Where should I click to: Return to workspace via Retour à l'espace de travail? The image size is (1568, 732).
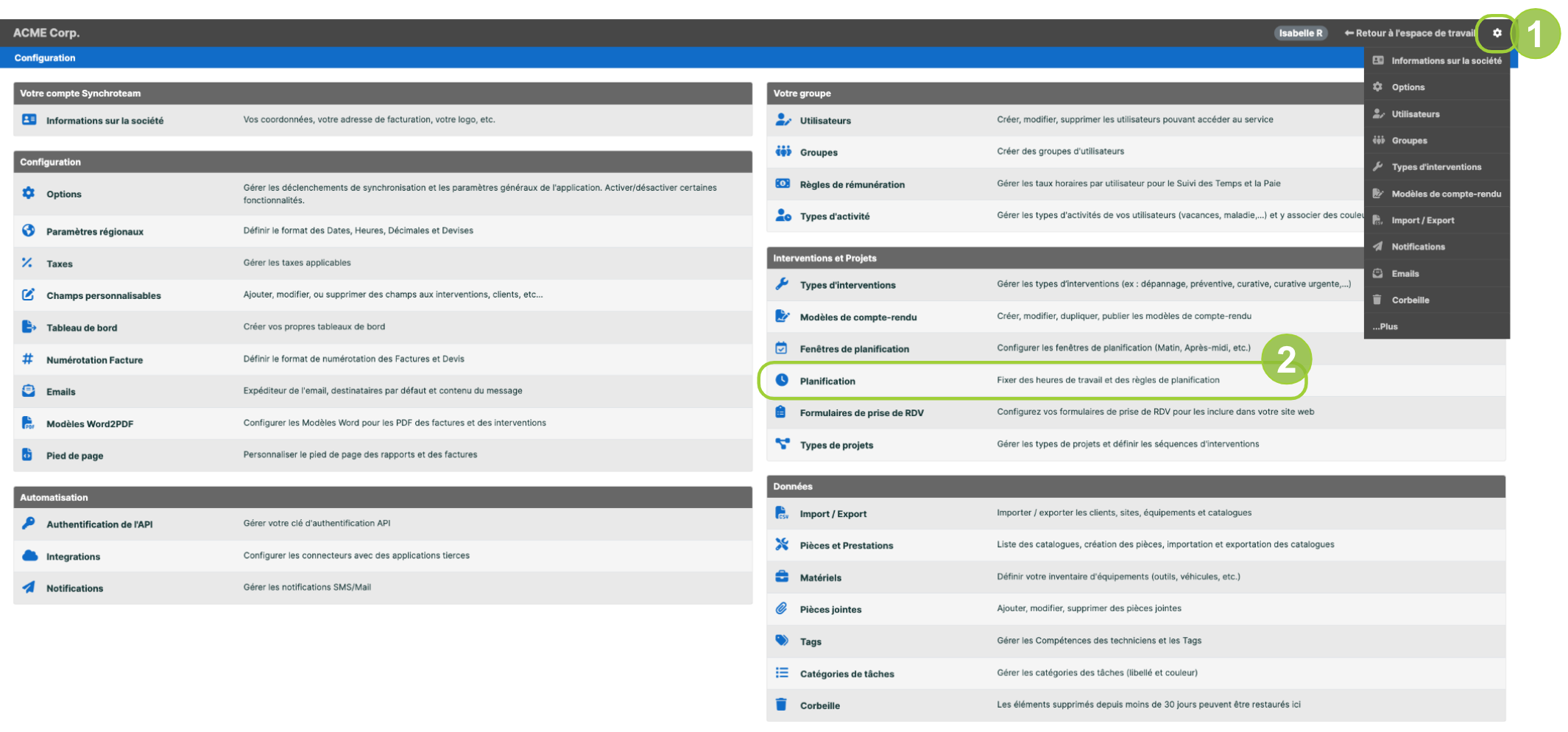pos(1409,33)
